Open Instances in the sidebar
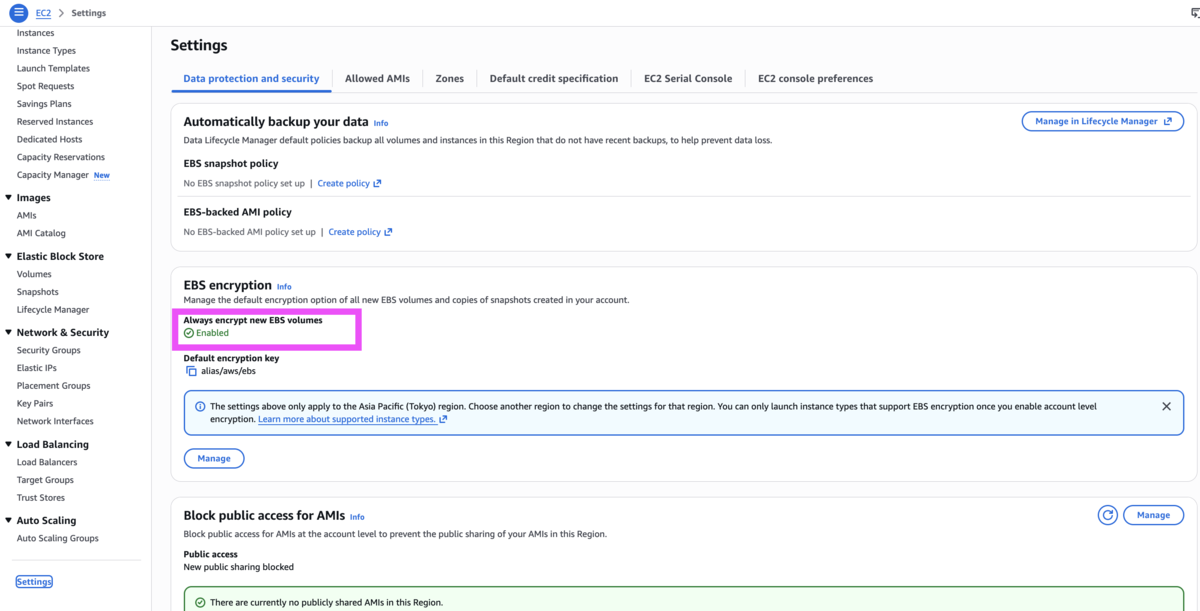 pyautogui.click(x=35, y=33)
